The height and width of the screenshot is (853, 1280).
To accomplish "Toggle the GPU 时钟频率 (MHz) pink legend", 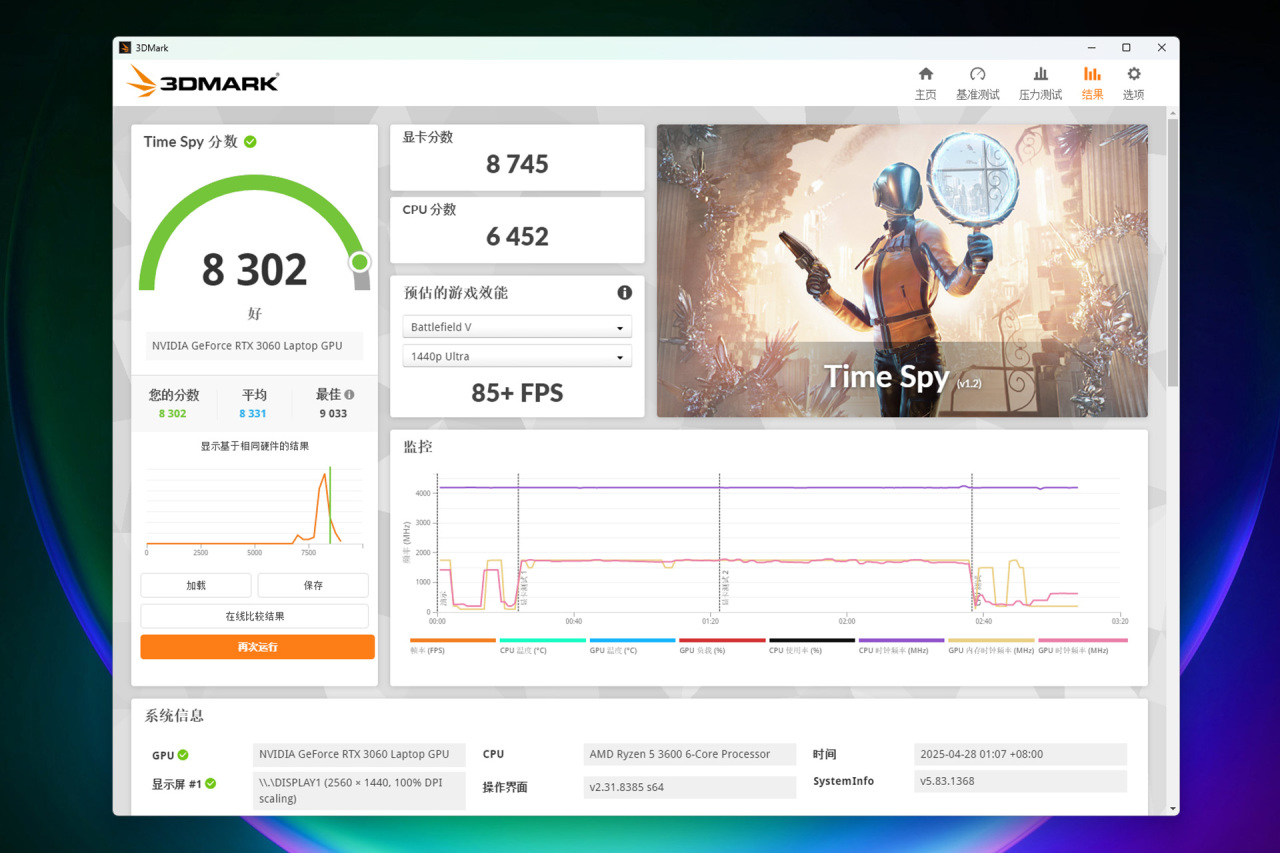I will 1082,646.
